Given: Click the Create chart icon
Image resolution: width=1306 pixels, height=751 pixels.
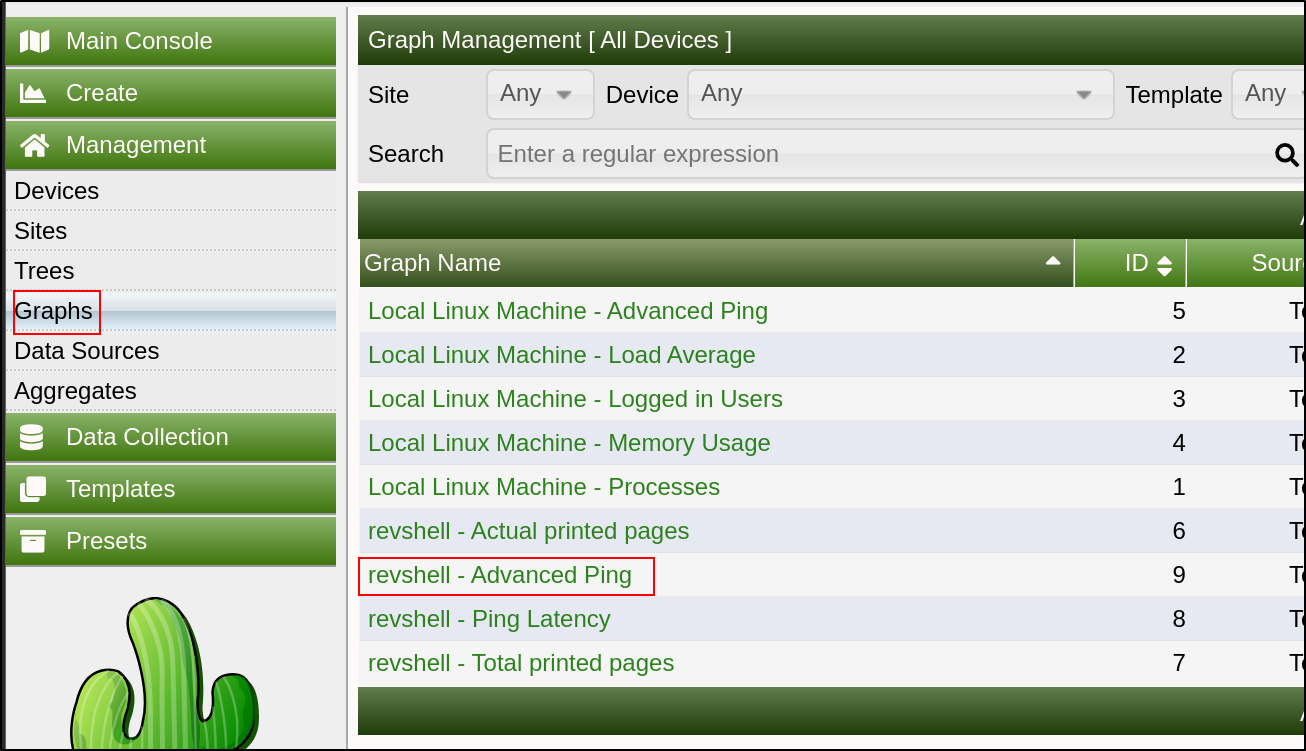Looking at the screenshot, I should (34, 93).
